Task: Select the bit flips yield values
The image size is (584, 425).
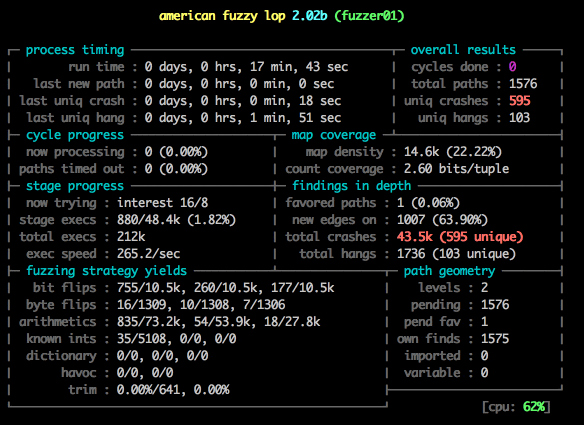Action: tap(225, 288)
